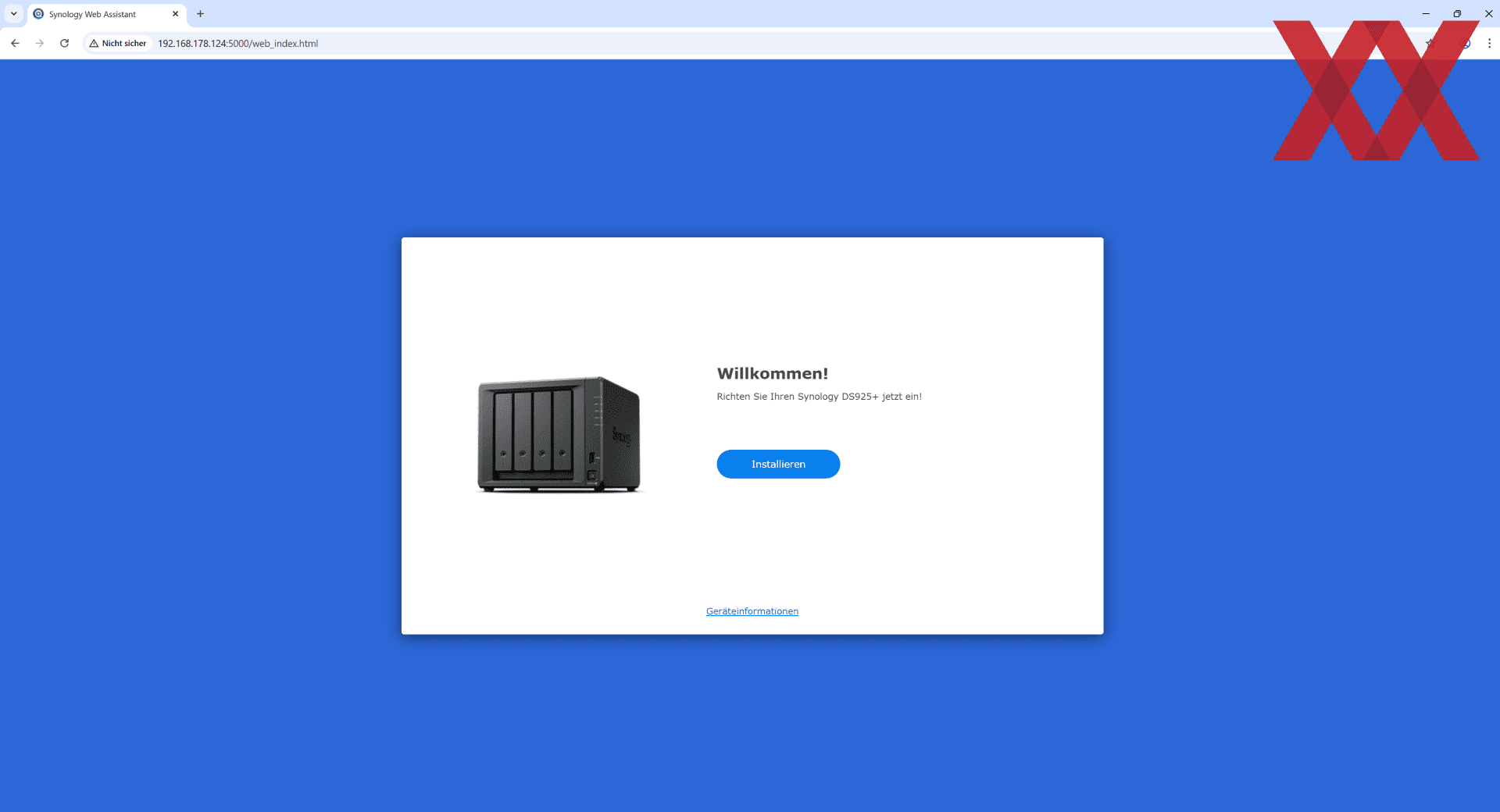The height and width of the screenshot is (812, 1500).
Task: Select the Synology Web Assistant tab
Action: pos(107,14)
